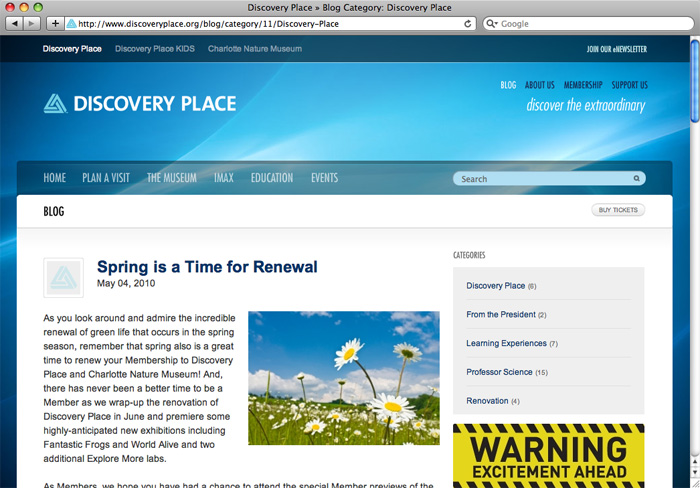
Task: Open the daisy field photo
Action: 344,378
